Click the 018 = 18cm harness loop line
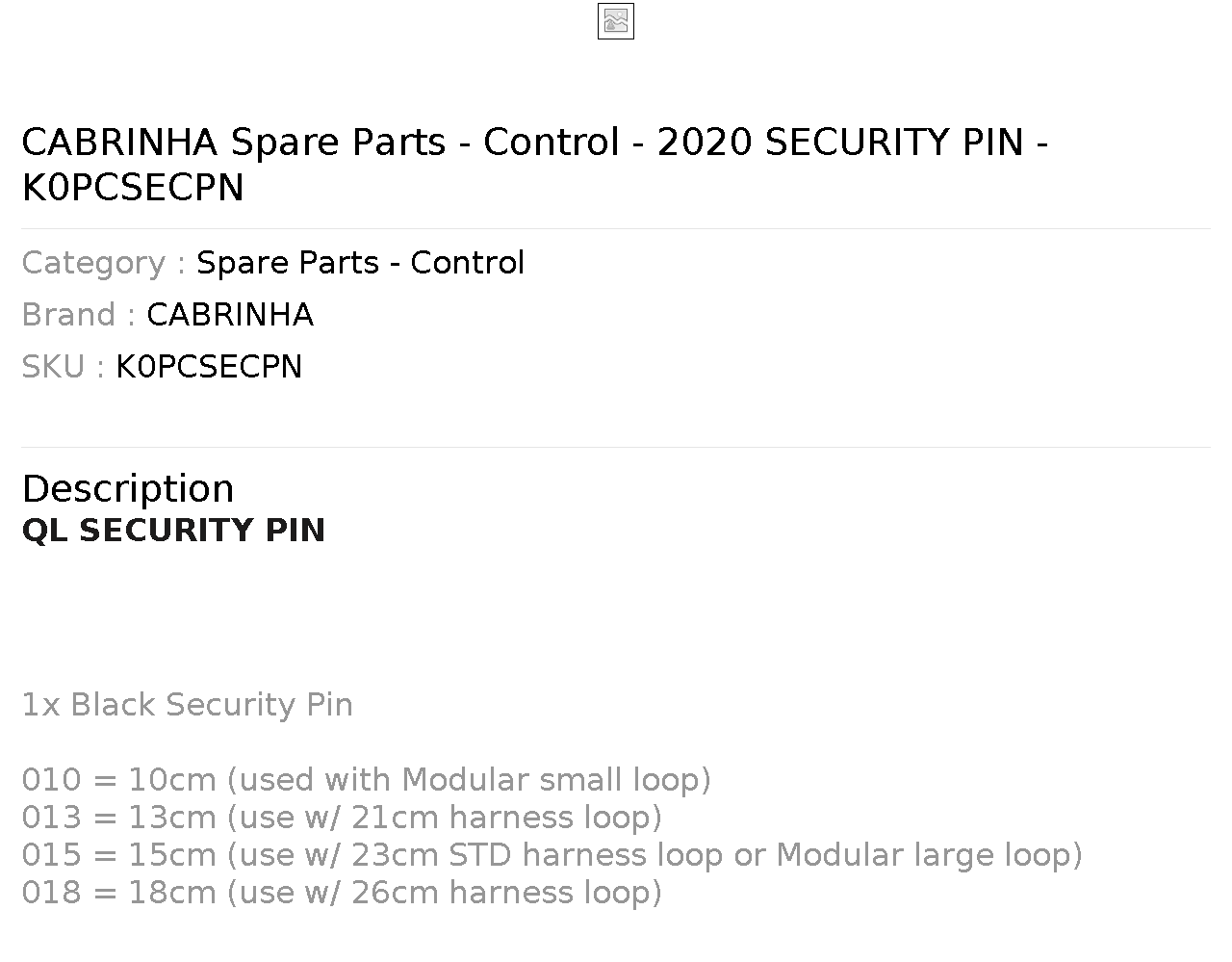1232x962 pixels. (342, 893)
